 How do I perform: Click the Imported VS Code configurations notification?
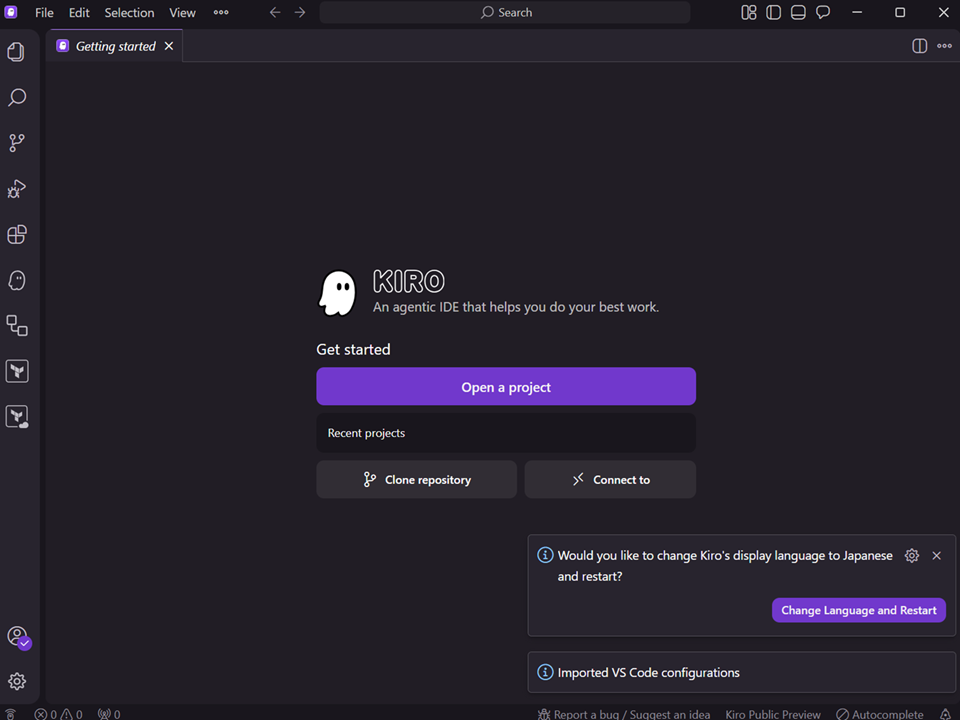741,672
